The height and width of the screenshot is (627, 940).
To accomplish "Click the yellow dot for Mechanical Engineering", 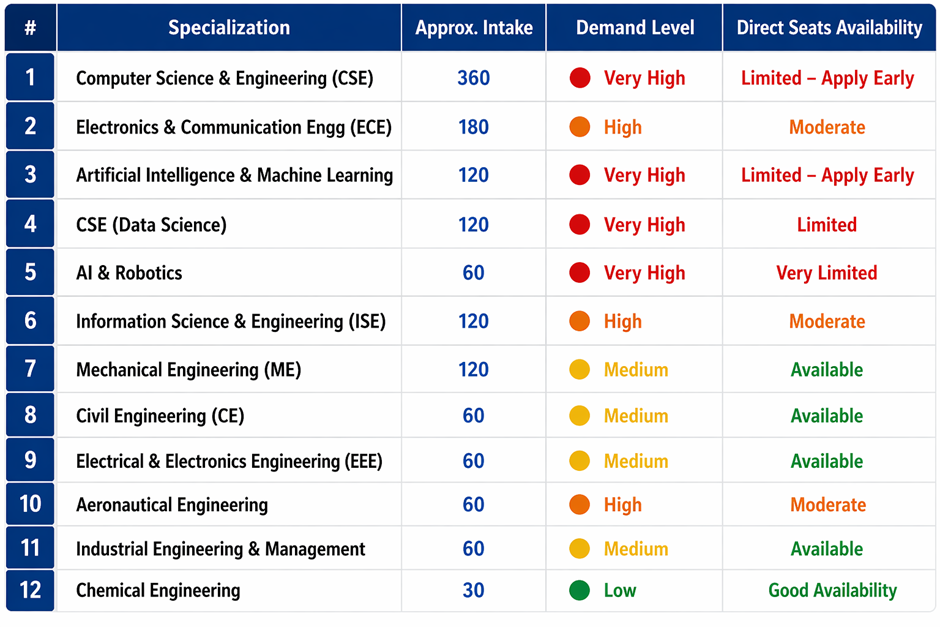I will pos(579,370).
